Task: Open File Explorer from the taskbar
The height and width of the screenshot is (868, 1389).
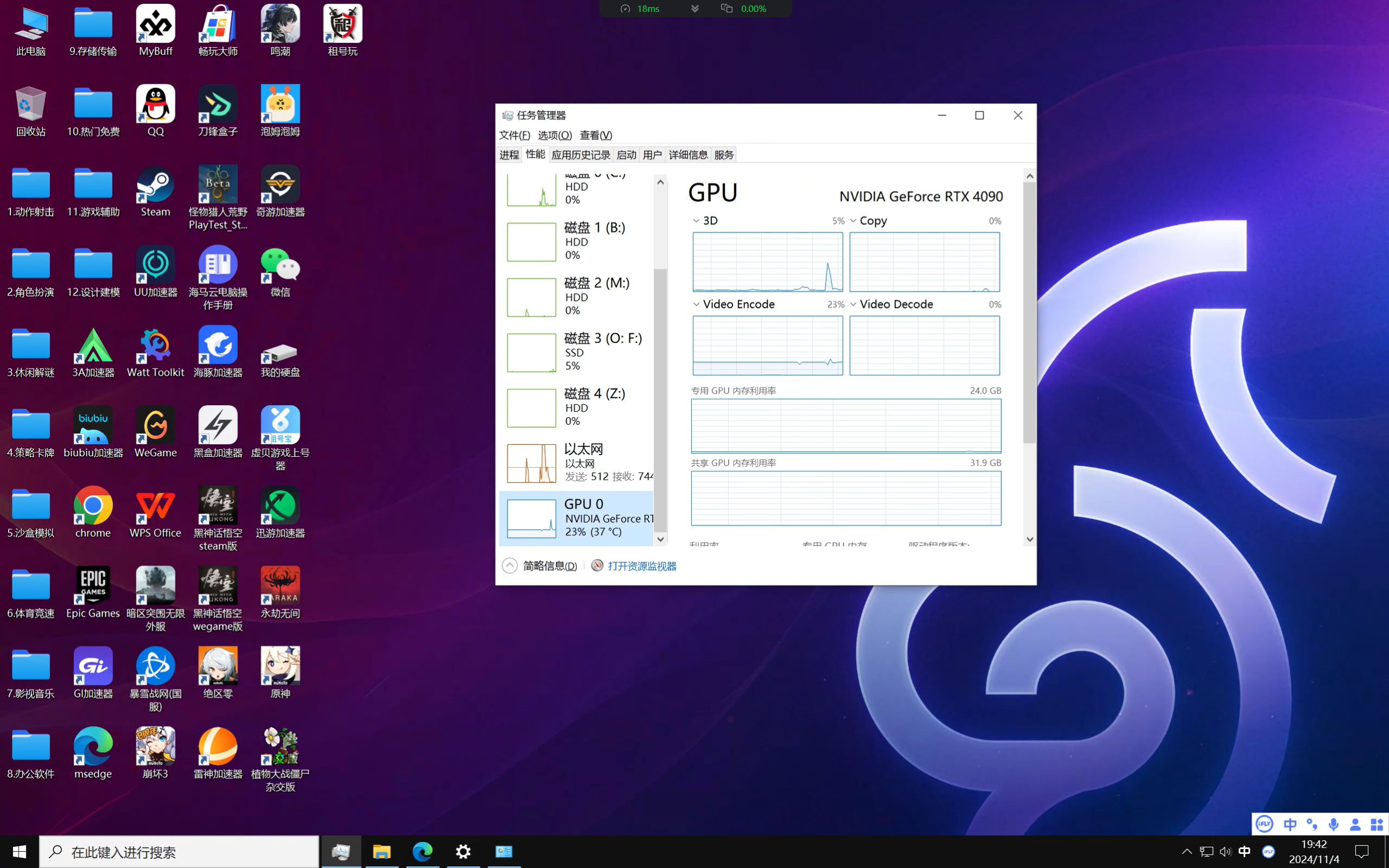Action: coord(381,852)
